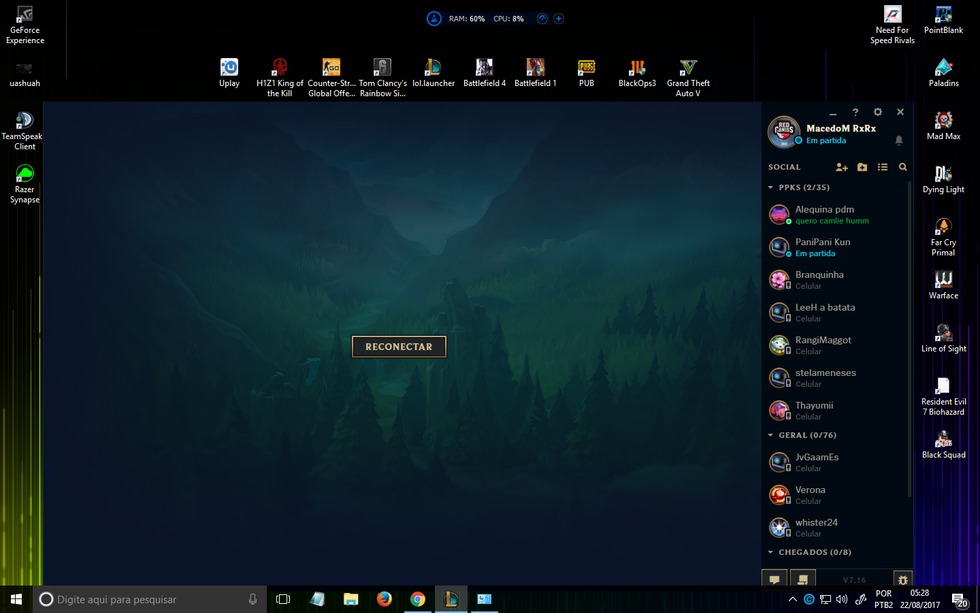Select Resident Evil 7 Biohazard shortcut
Screen dimensions: 980x613
pyautogui.click(x=943, y=397)
